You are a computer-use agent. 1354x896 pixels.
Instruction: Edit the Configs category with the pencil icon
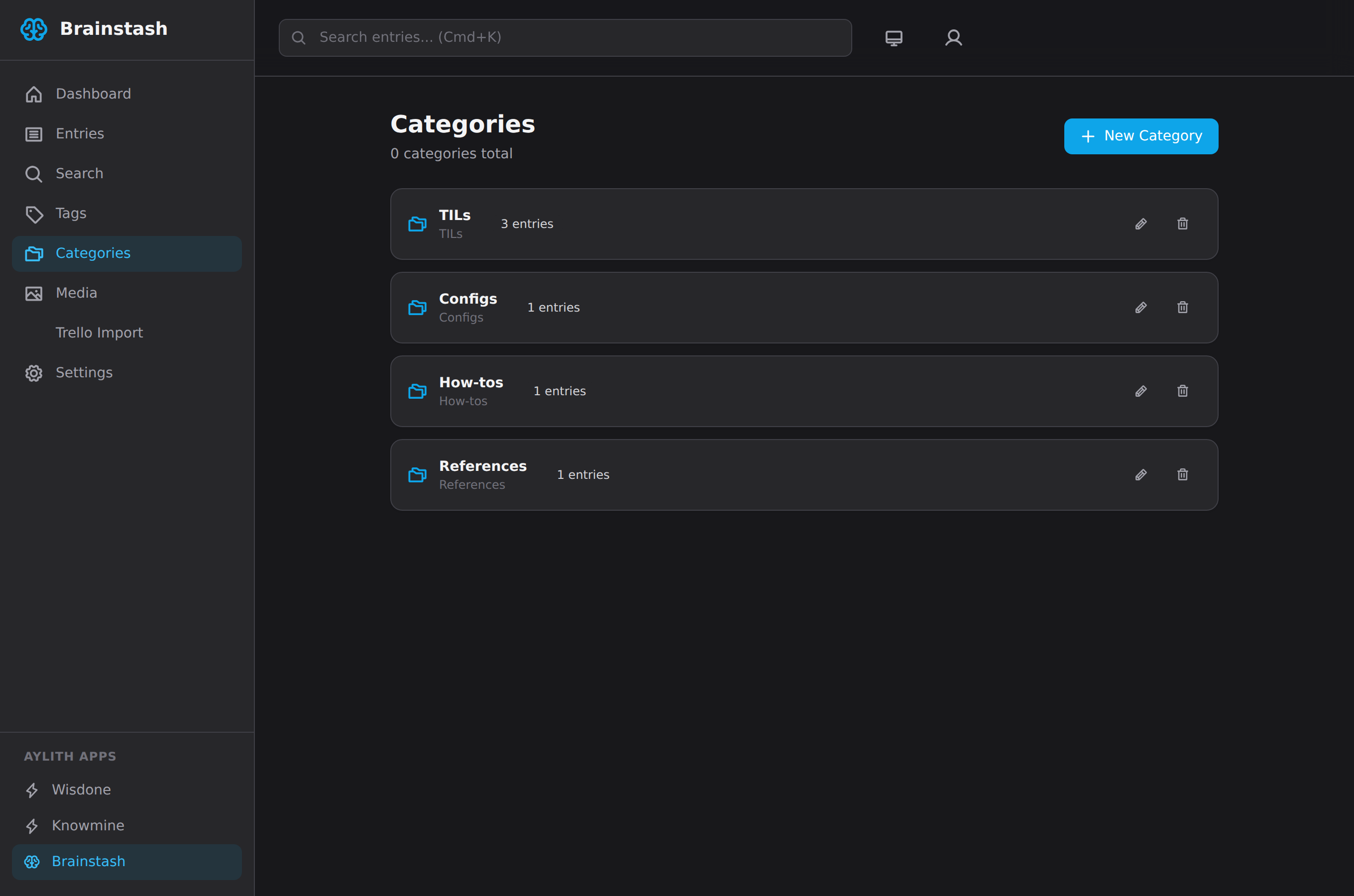click(x=1141, y=308)
